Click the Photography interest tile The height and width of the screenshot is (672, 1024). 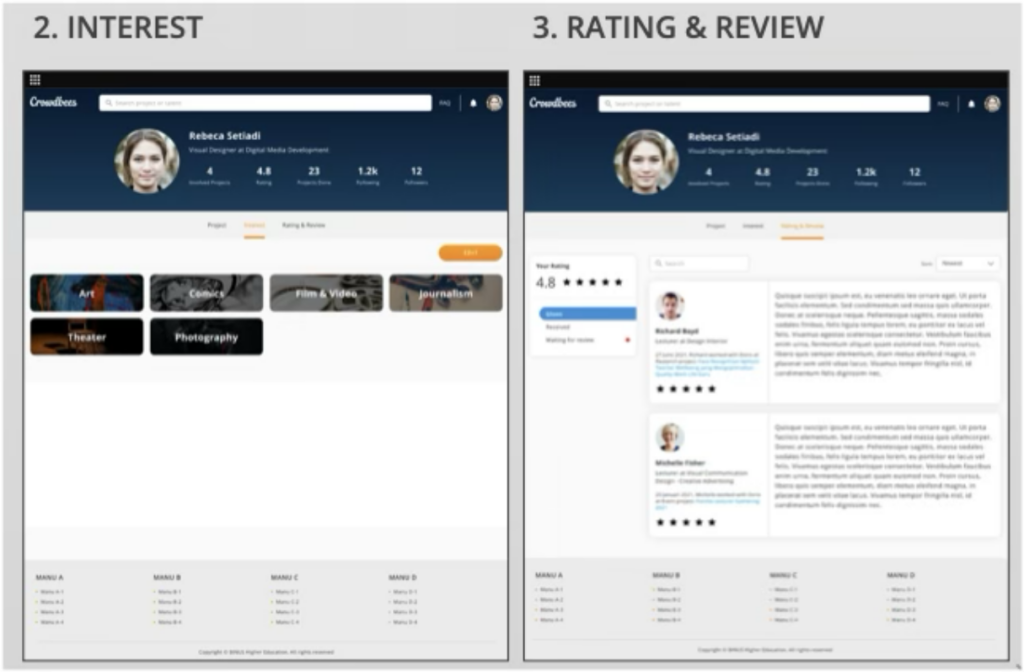click(x=206, y=337)
